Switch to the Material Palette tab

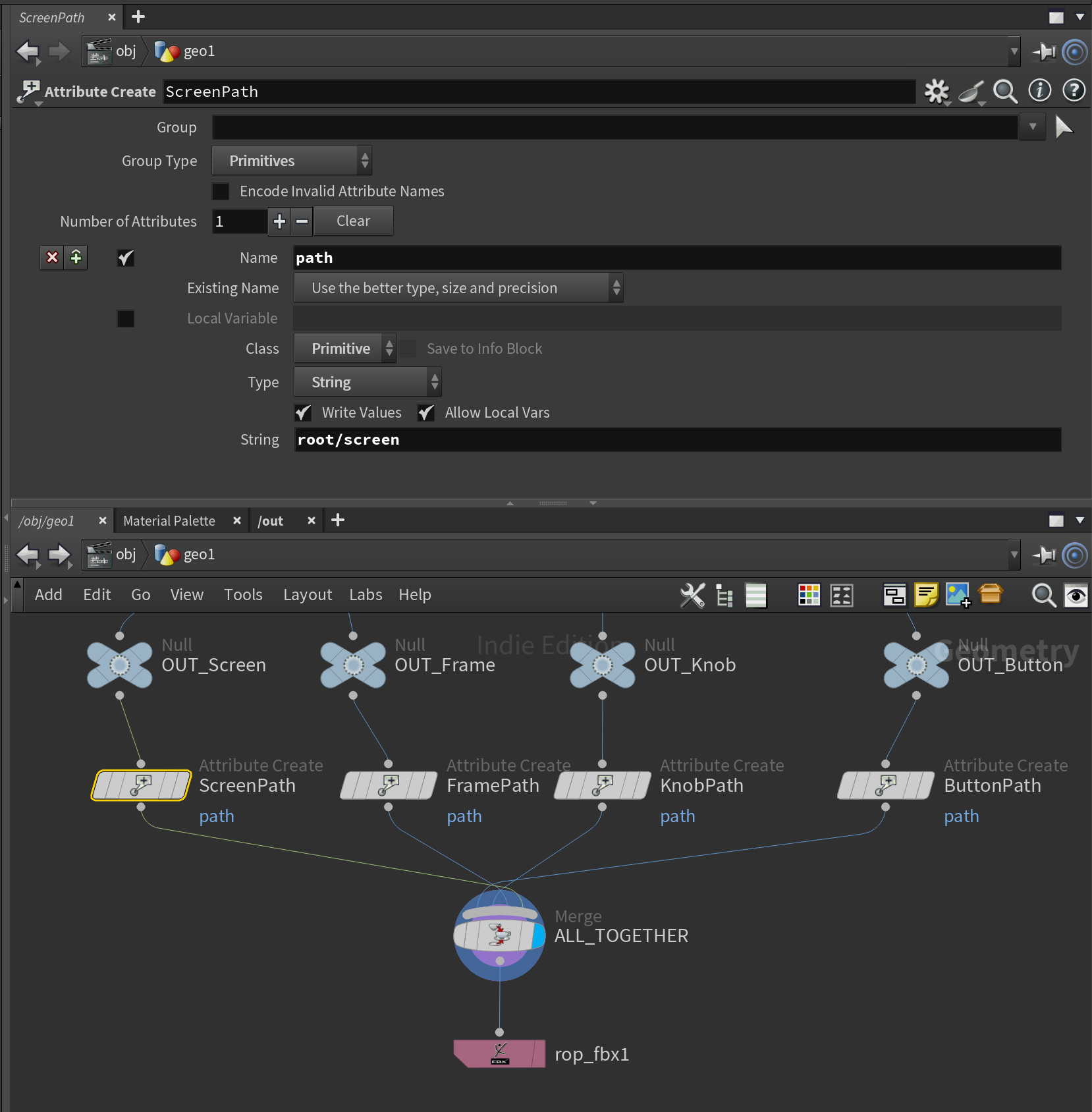(169, 521)
